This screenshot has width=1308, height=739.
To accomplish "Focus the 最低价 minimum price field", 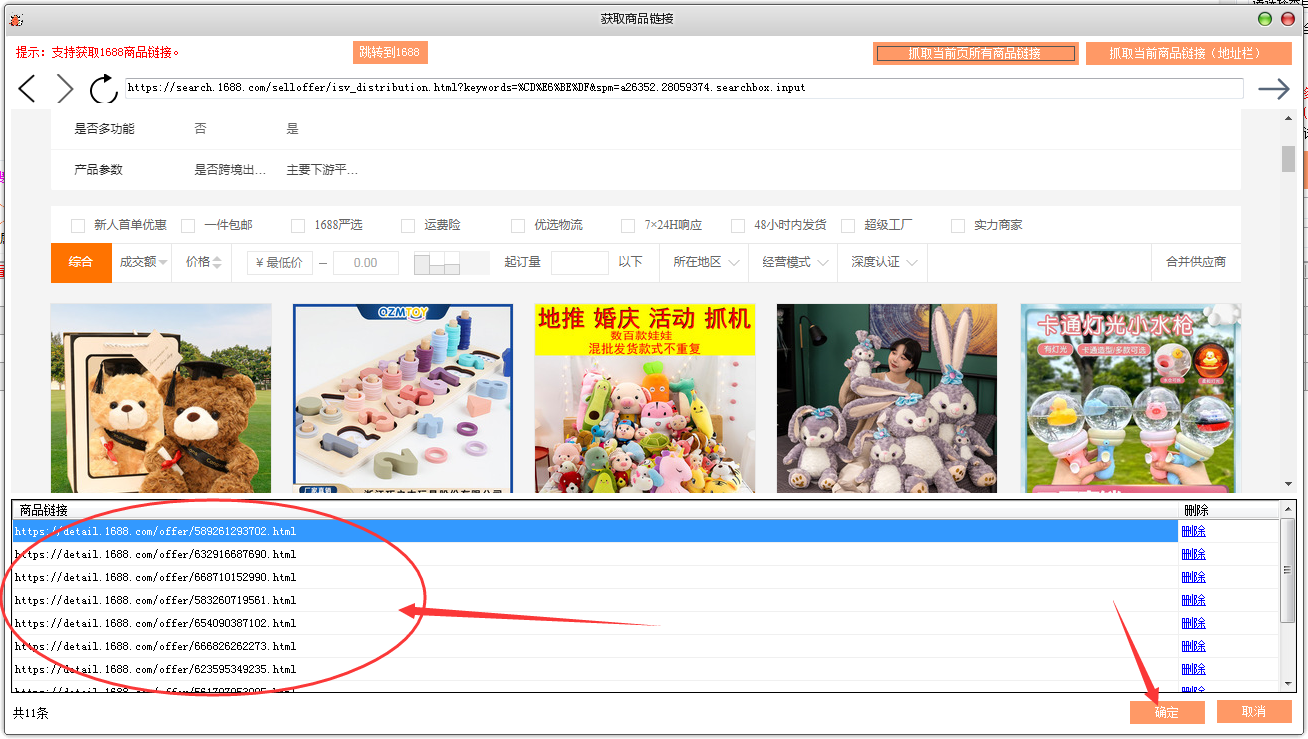I will [x=278, y=263].
